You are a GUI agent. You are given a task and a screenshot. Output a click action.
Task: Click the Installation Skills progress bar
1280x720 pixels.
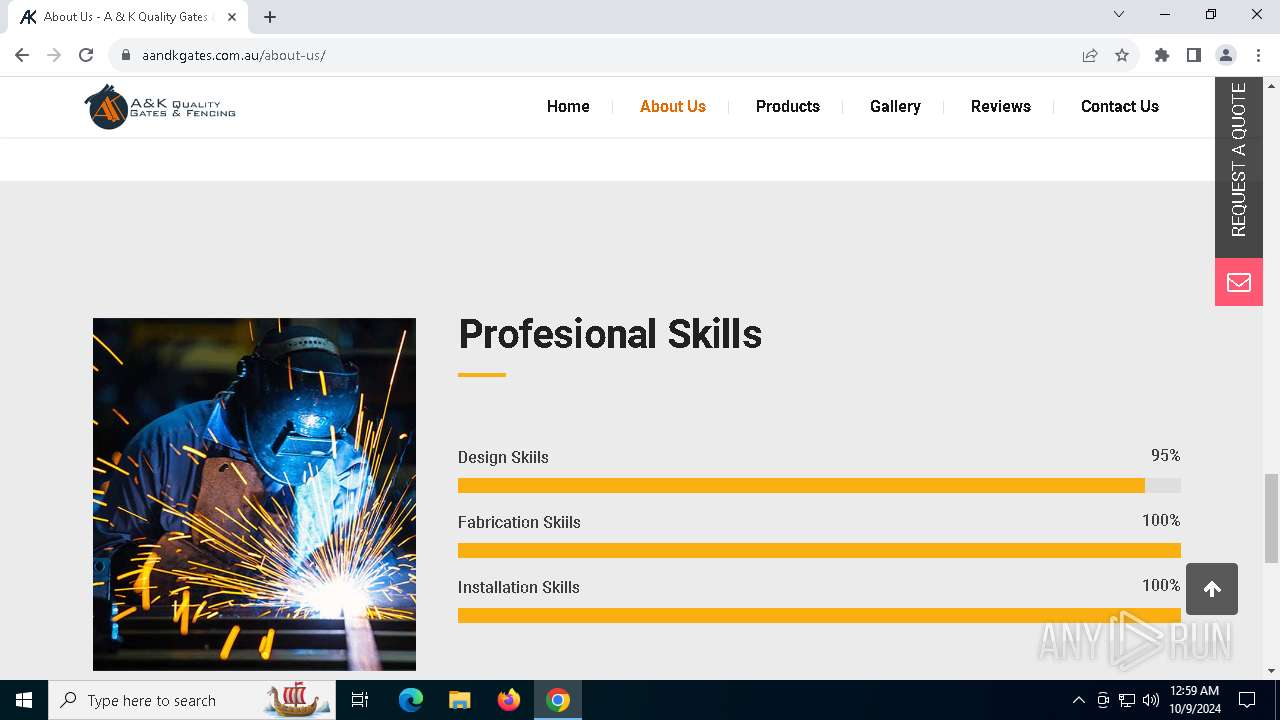[x=819, y=615]
